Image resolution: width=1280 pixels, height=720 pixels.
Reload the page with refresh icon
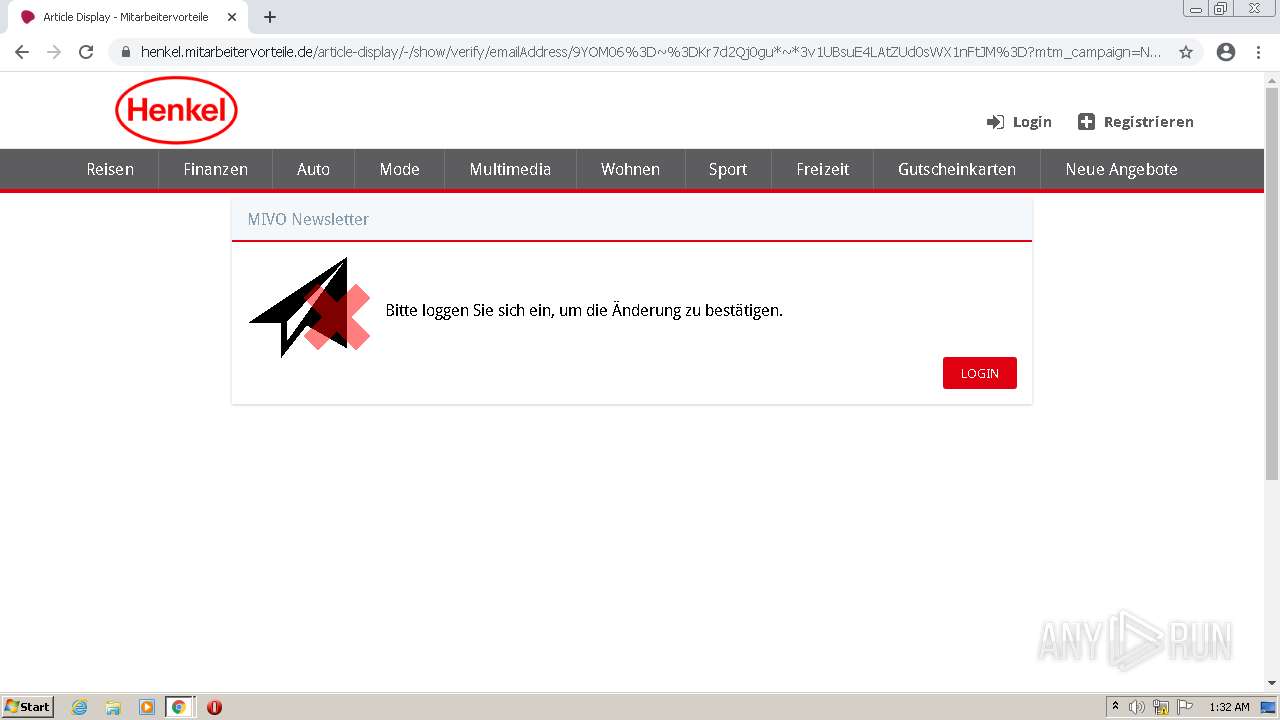pos(86,52)
